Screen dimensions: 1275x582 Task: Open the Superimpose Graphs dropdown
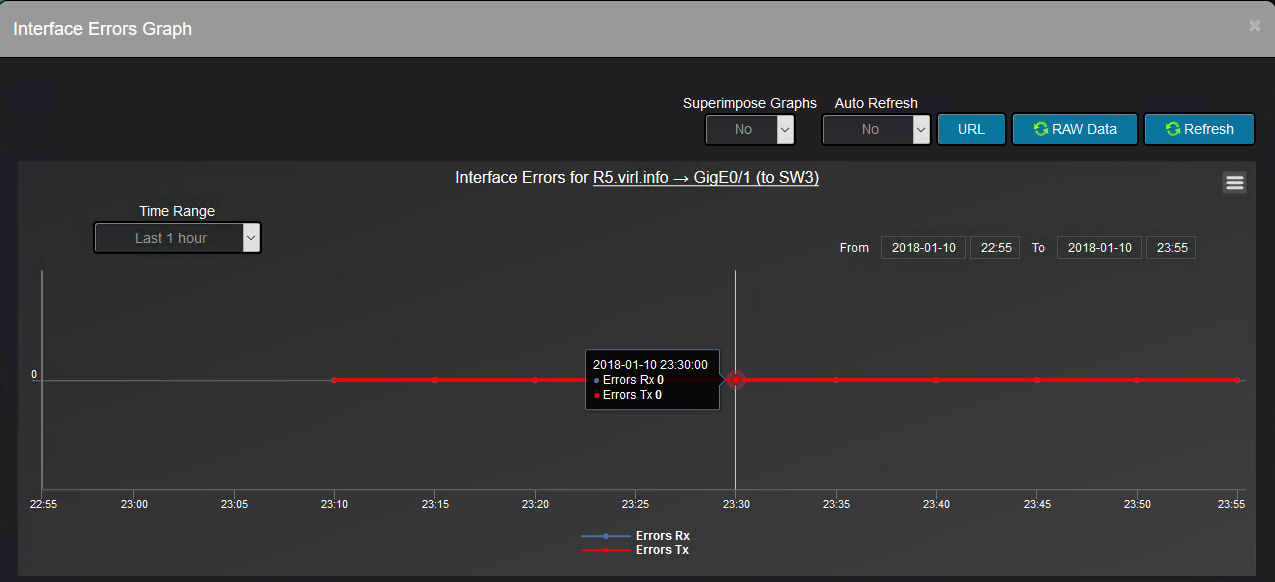(x=750, y=129)
